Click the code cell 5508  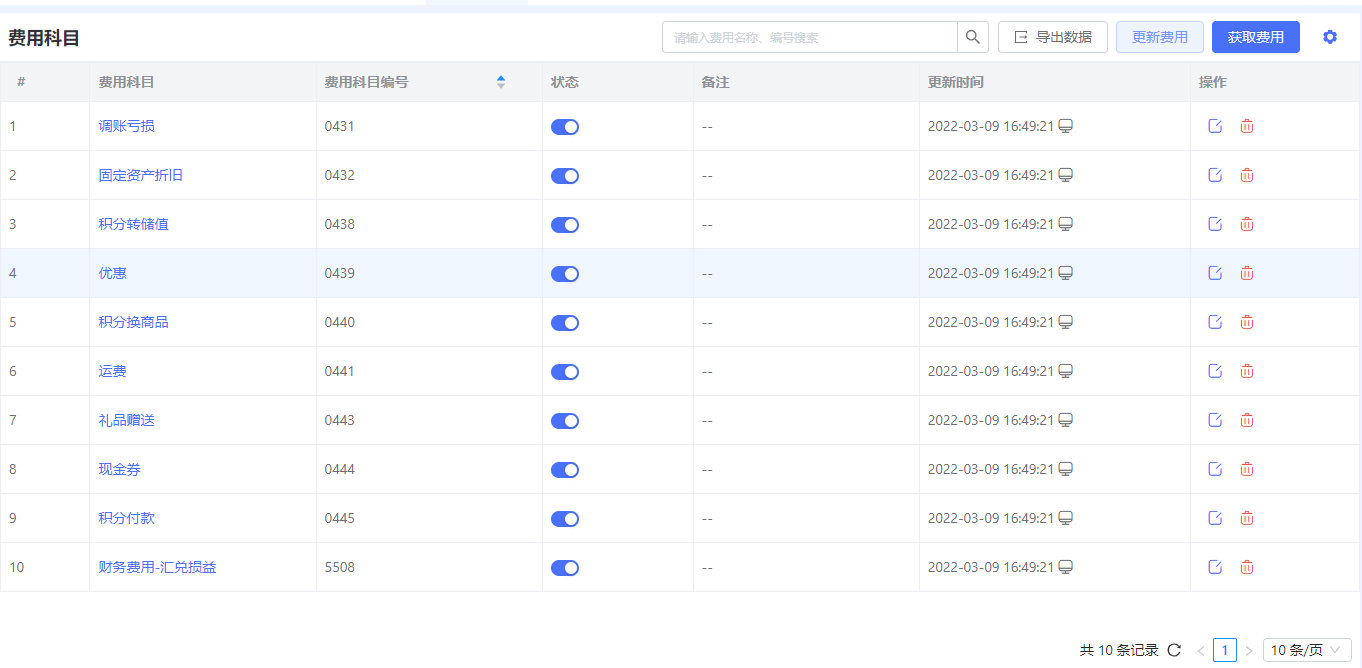[340, 567]
